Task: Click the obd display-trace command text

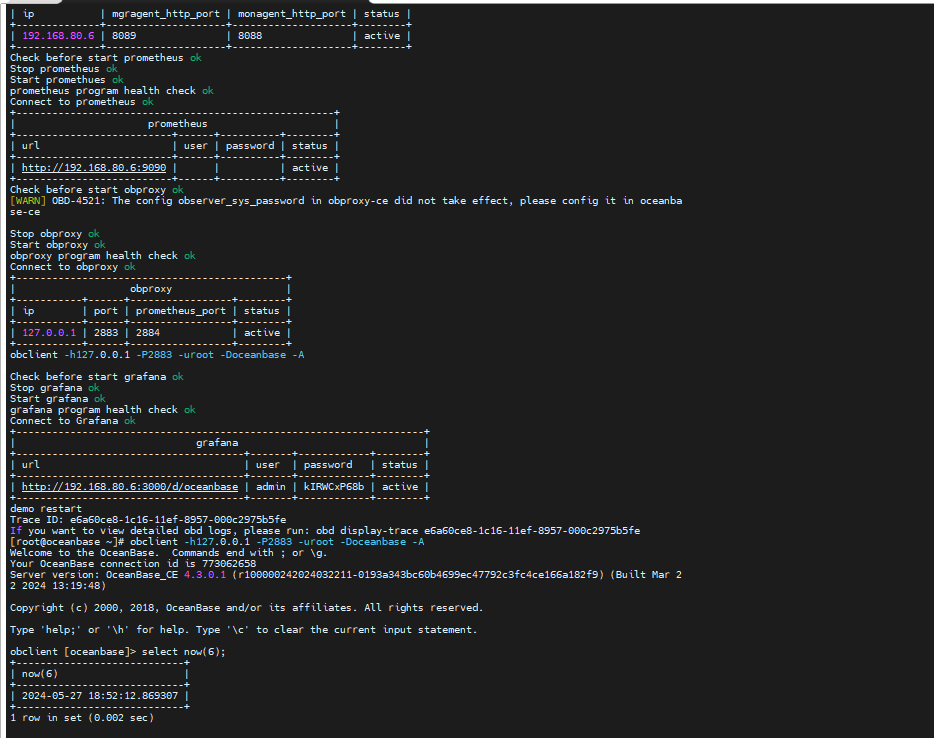Action: [478, 531]
